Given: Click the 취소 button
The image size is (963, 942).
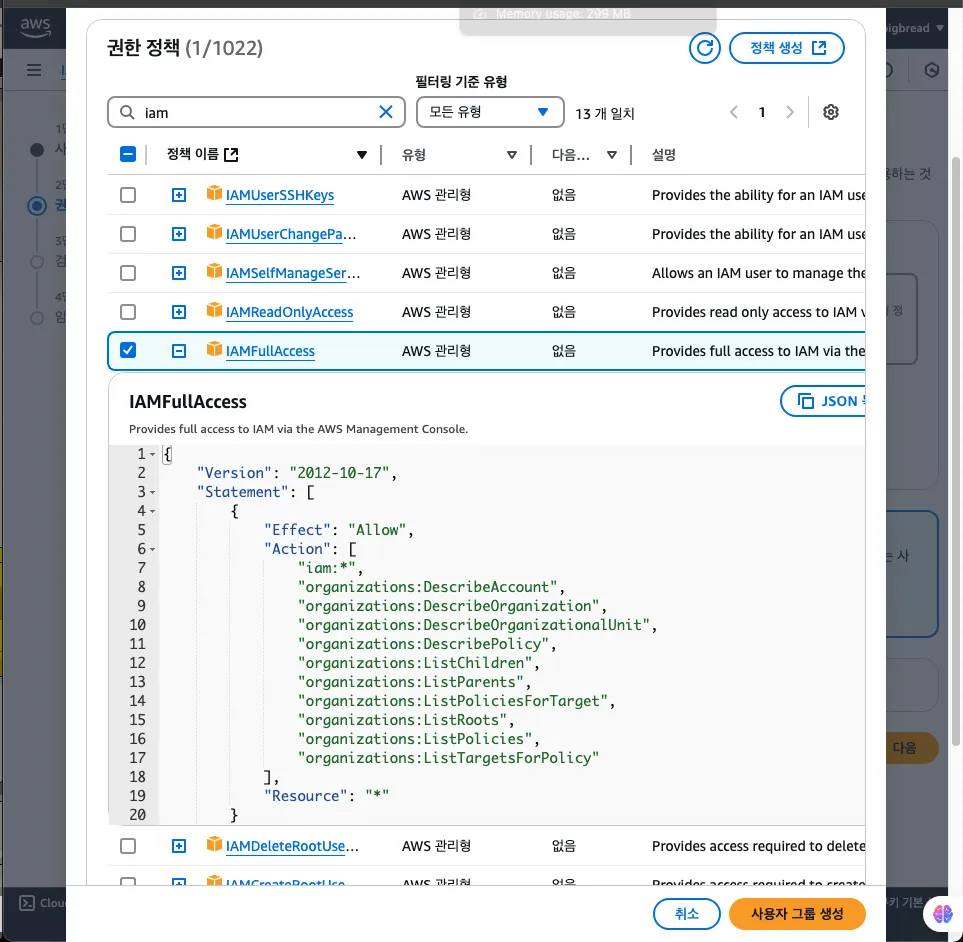Looking at the screenshot, I should tap(687, 914).
